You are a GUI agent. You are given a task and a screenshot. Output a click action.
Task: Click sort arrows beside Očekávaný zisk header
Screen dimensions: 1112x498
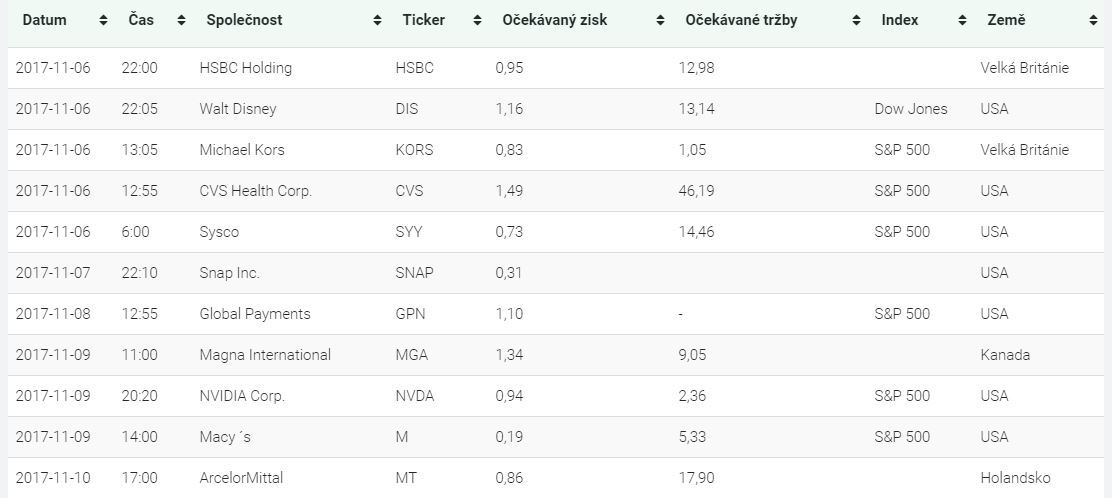click(x=660, y=20)
